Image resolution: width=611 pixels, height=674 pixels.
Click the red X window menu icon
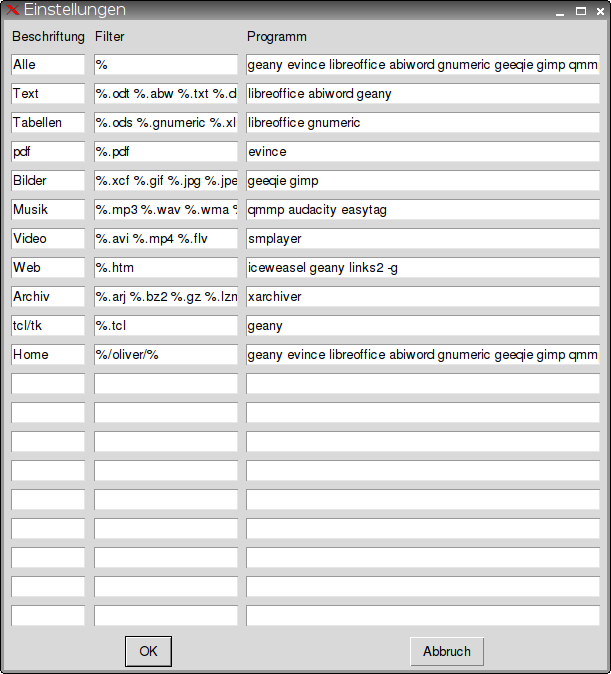click(x=12, y=9)
